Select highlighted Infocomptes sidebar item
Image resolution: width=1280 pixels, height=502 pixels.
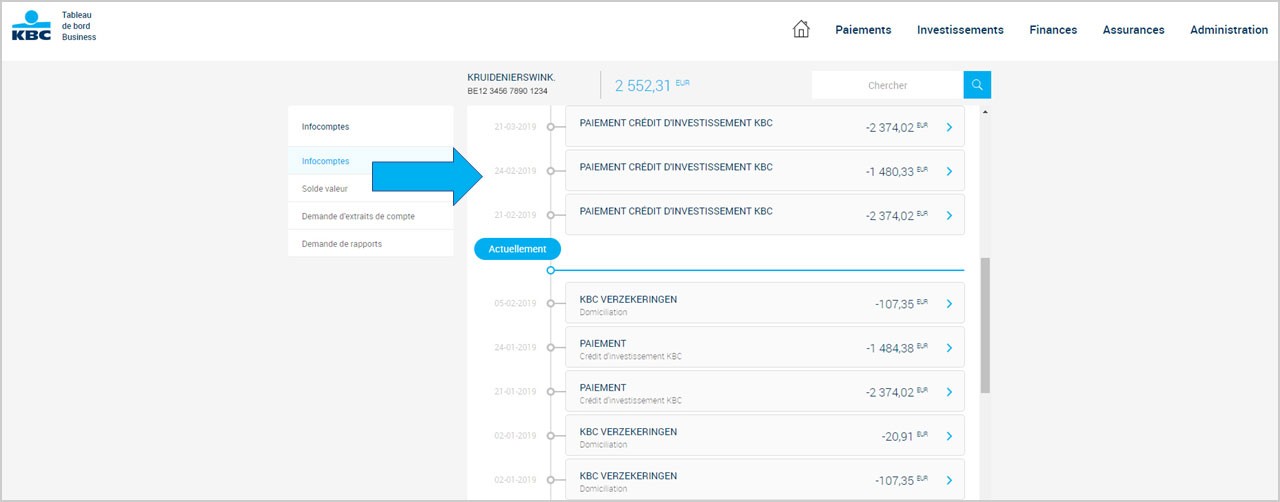[370, 161]
